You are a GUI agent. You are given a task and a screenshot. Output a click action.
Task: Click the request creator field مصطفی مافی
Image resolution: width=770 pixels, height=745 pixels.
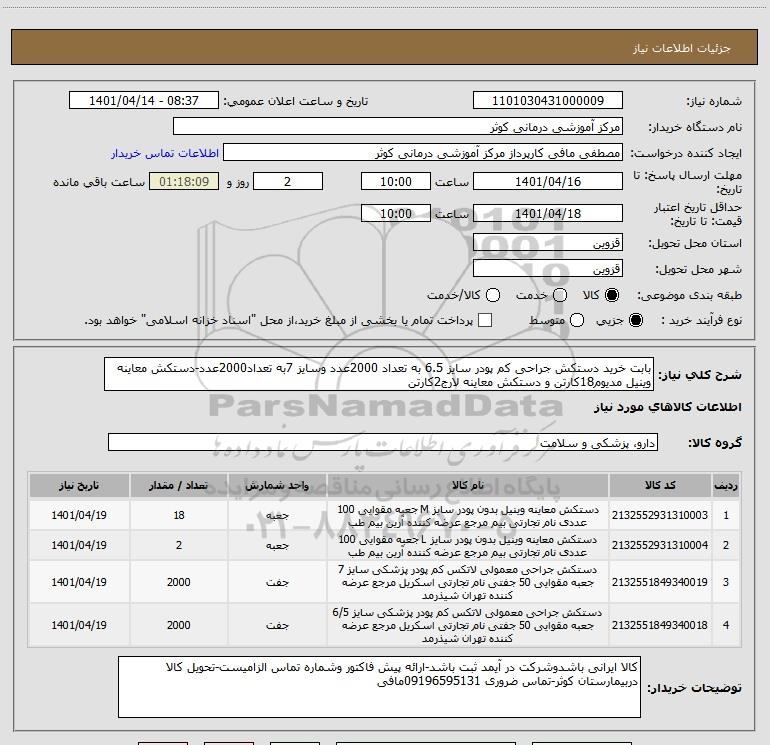point(423,153)
